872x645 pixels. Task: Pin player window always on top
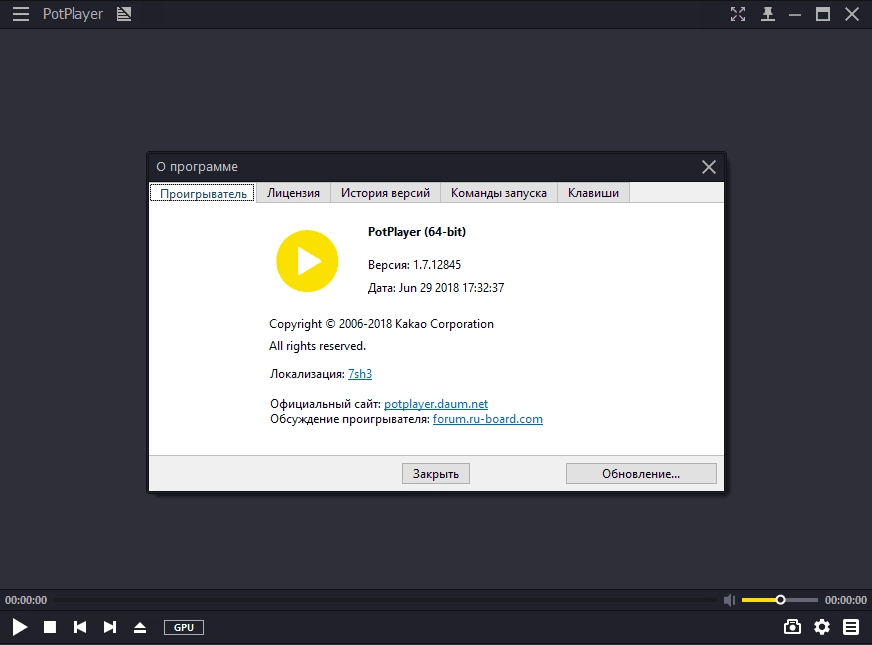pyautogui.click(x=768, y=14)
